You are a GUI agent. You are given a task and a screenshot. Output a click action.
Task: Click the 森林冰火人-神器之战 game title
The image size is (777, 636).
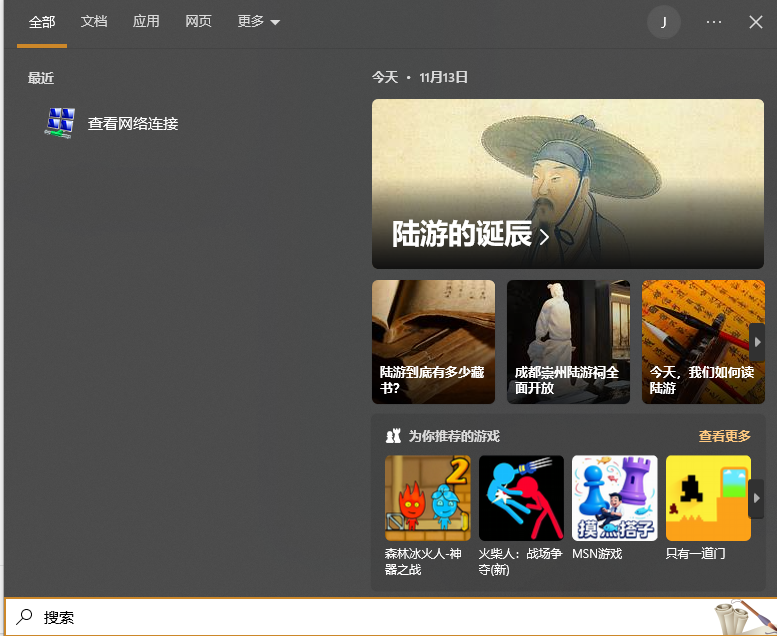pyautogui.click(x=423, y=562)
